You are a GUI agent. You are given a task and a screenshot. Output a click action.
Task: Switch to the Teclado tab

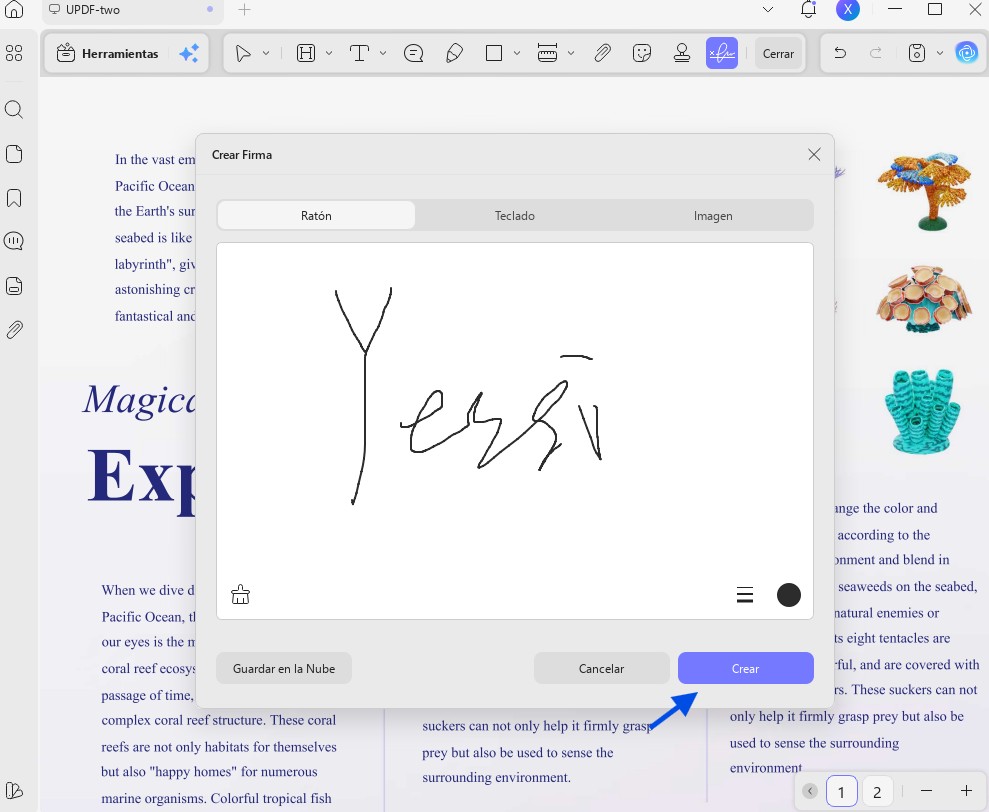(x=515, y=216)
